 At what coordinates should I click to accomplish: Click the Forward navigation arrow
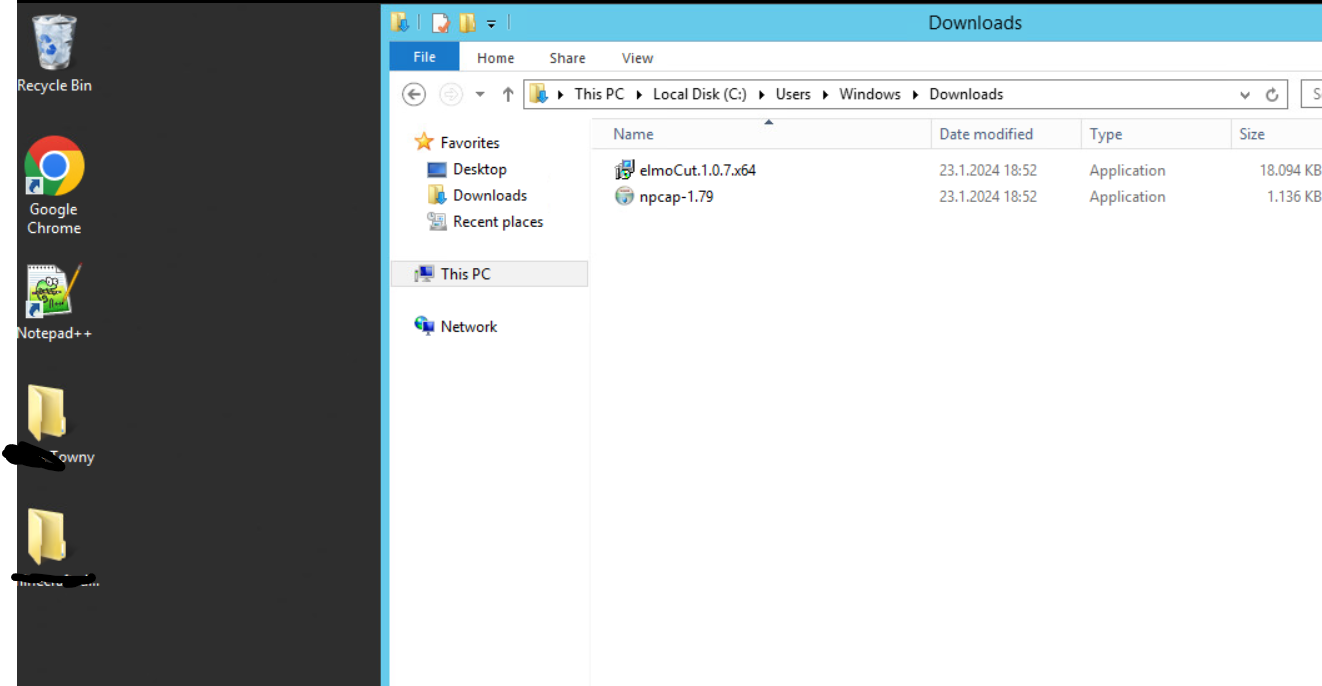pos(451,94)
